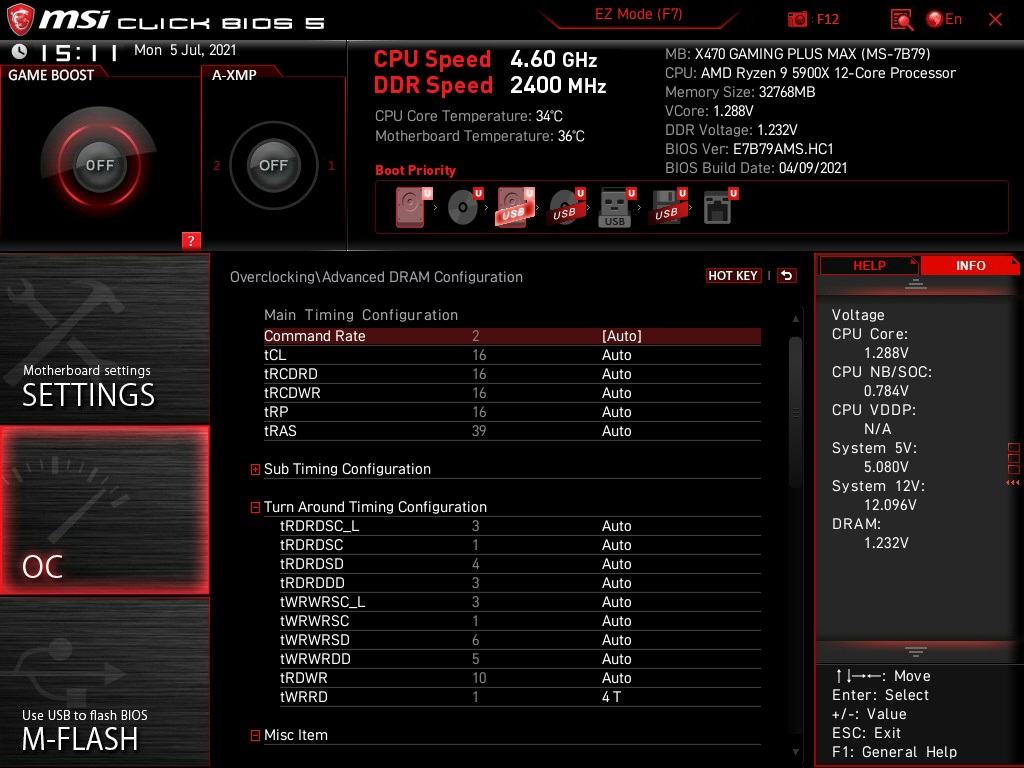Switch to the INFO tab

[x=970, y=266]
